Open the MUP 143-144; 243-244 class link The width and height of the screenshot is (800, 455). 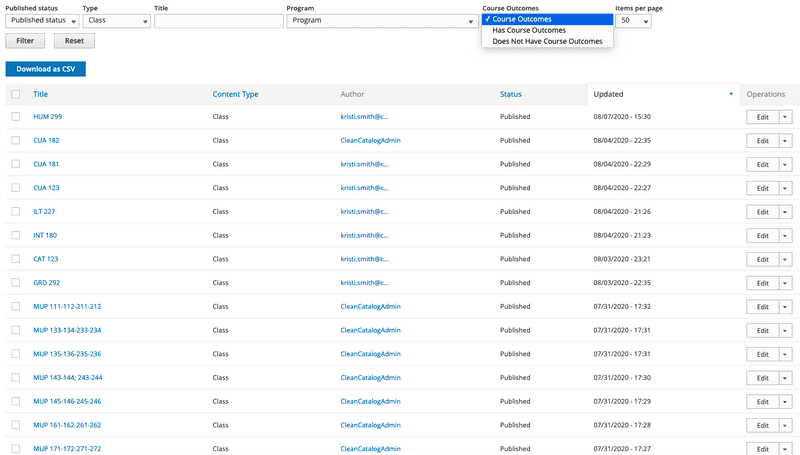click(x=68, y=378)
